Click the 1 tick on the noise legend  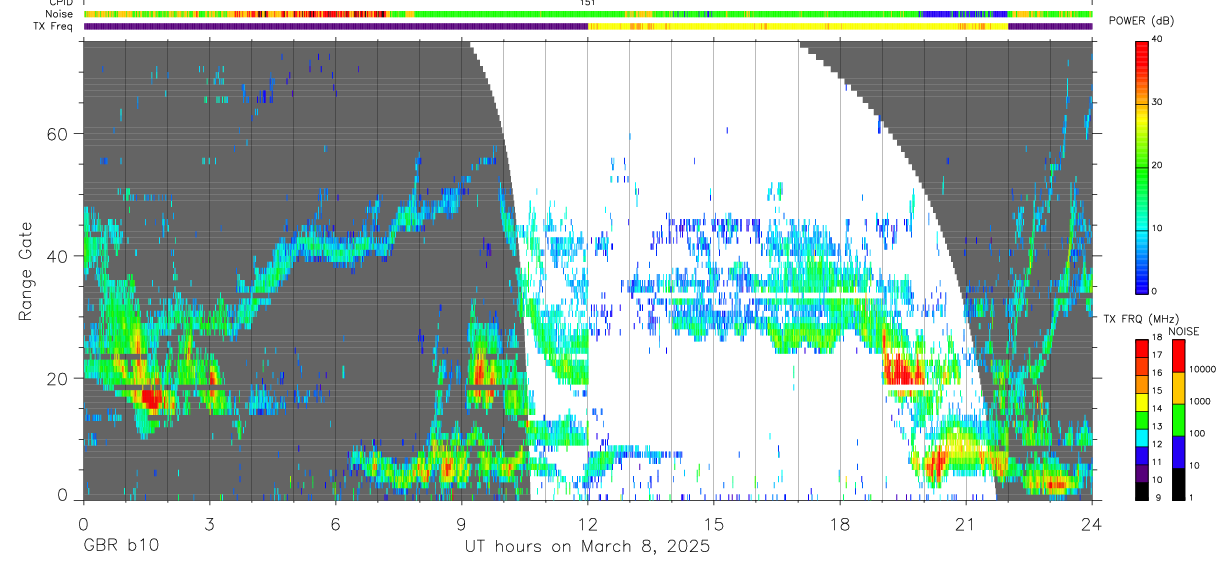coord(1191,497)
